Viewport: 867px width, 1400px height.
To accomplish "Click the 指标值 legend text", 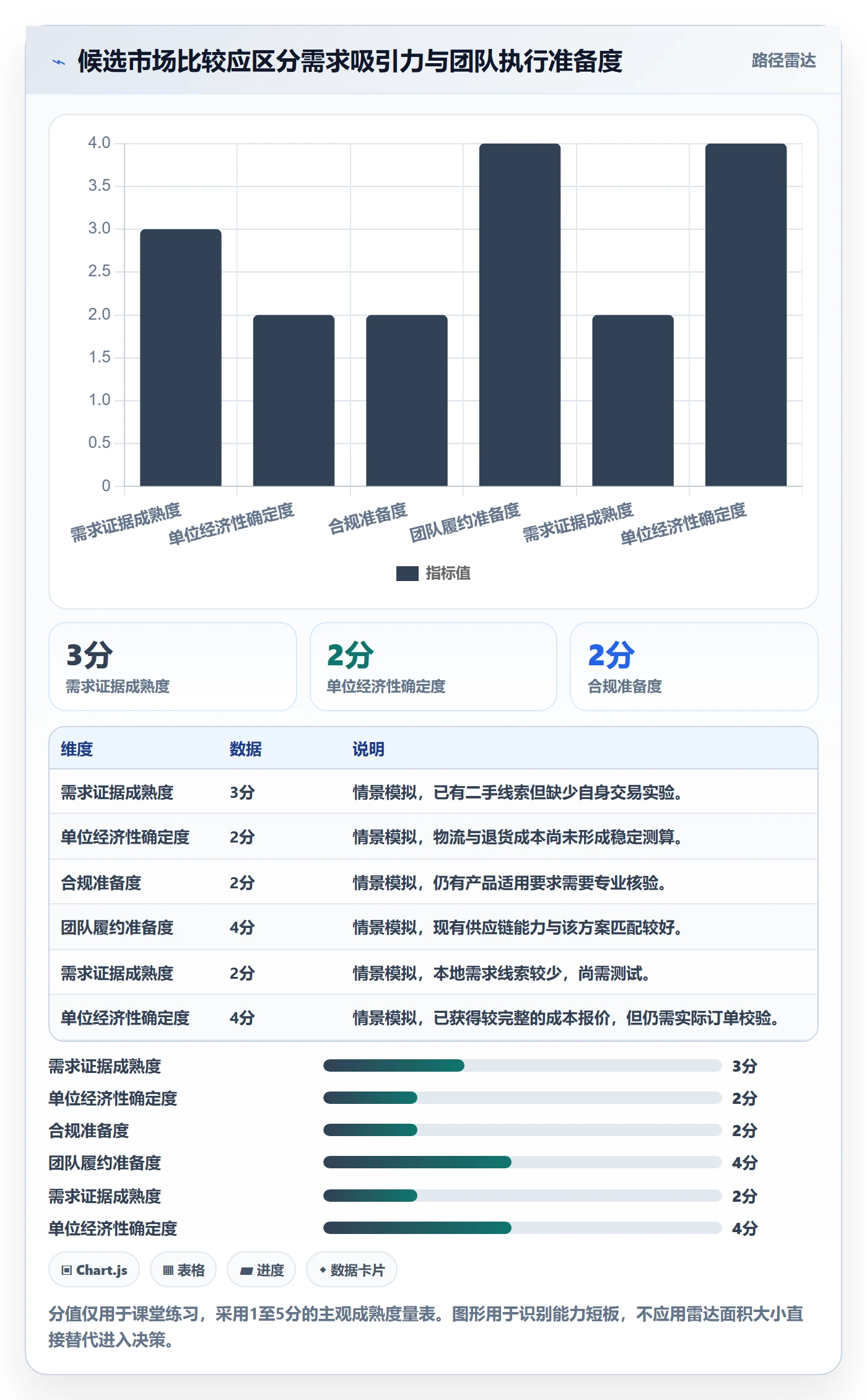I will 448,574.
